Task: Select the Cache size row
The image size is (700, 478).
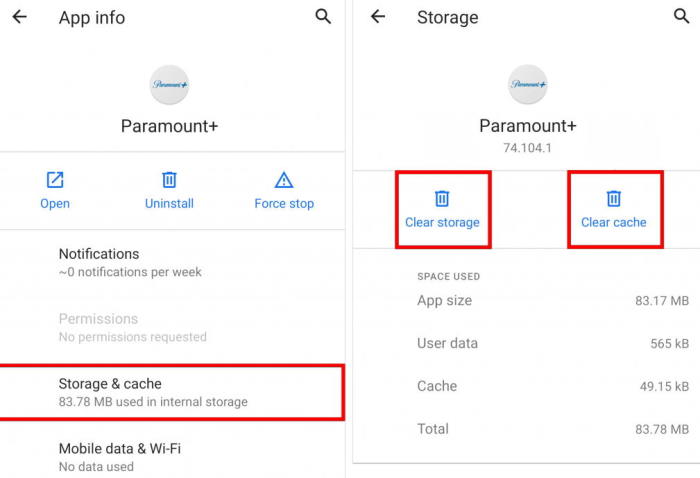Action: tap(553, 386)
